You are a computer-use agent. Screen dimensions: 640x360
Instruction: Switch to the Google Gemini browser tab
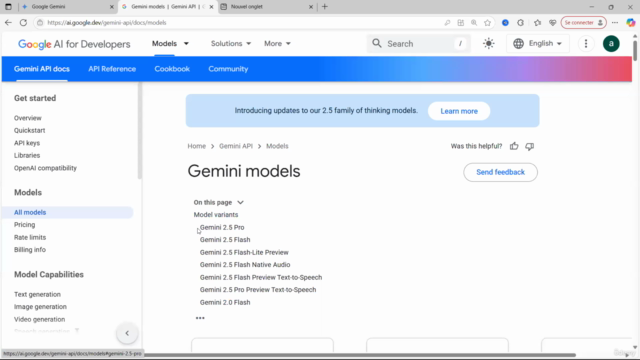point(68,7)
